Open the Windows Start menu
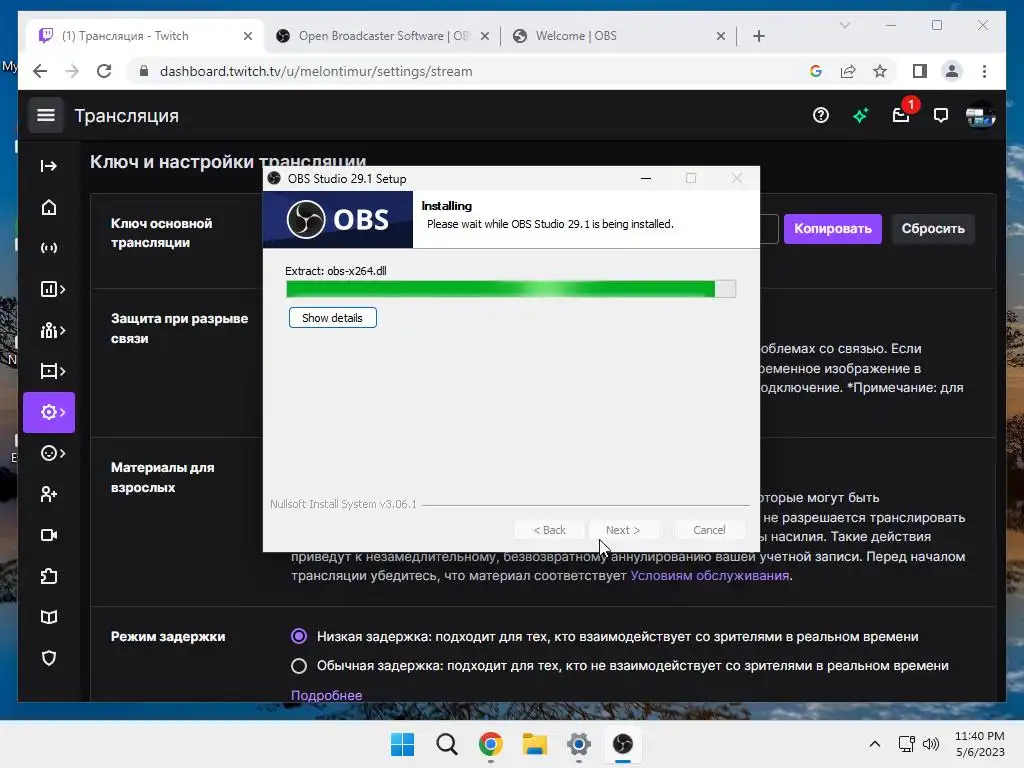The height and width of the screenshot is (768, 1024). point(402,744)
